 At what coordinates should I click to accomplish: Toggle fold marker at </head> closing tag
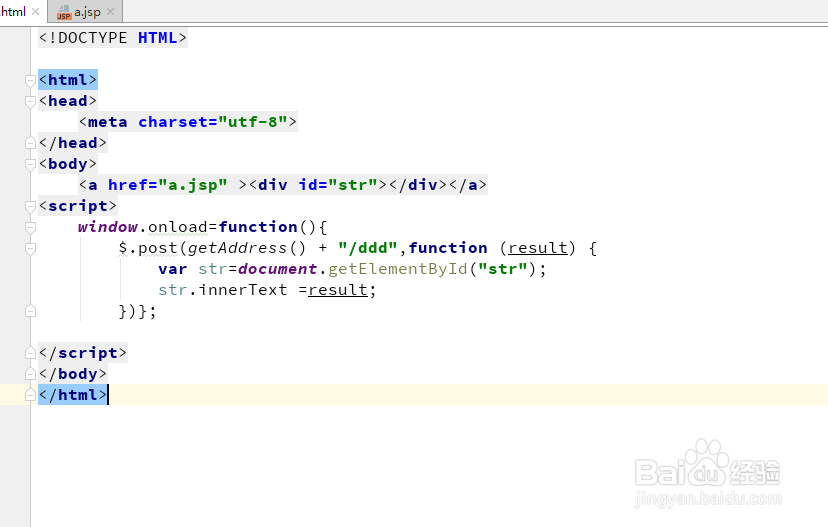click(x=30, y=143)
